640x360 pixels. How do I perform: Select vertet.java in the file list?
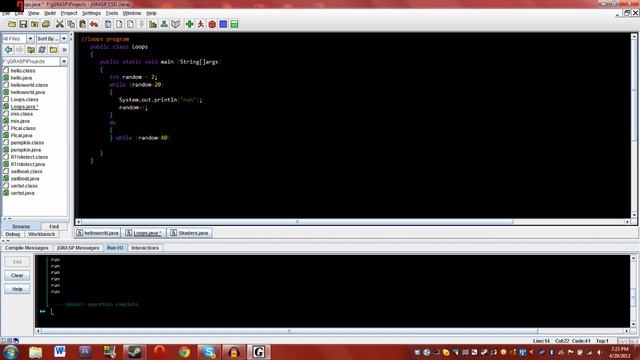(22, 193)
